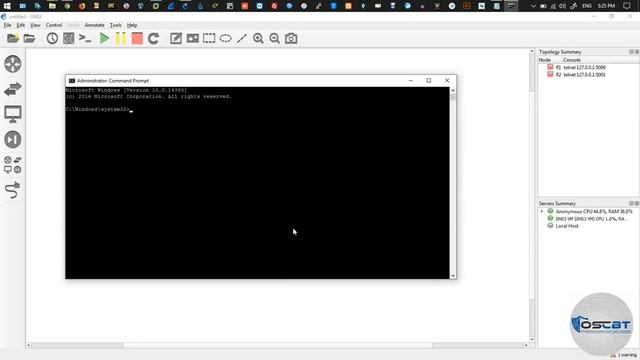Screen dimensions: 640x360
Task: Click Command Prompt scrollbar down arrow
Action: coord(453,276)
